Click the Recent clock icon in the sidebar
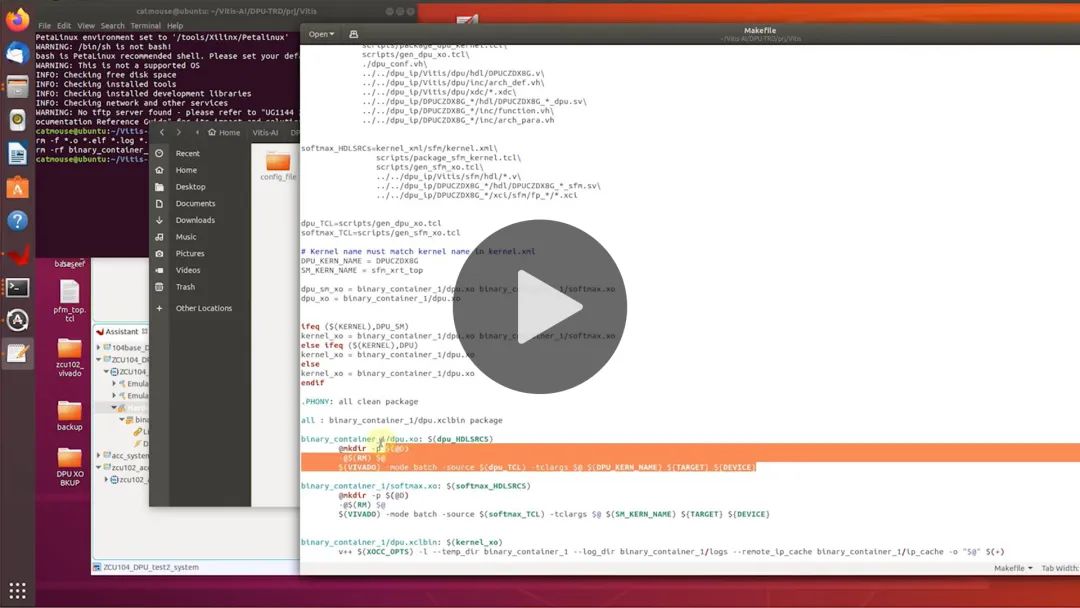Screen dimensions: 1080x608 [x=159, y=153]
